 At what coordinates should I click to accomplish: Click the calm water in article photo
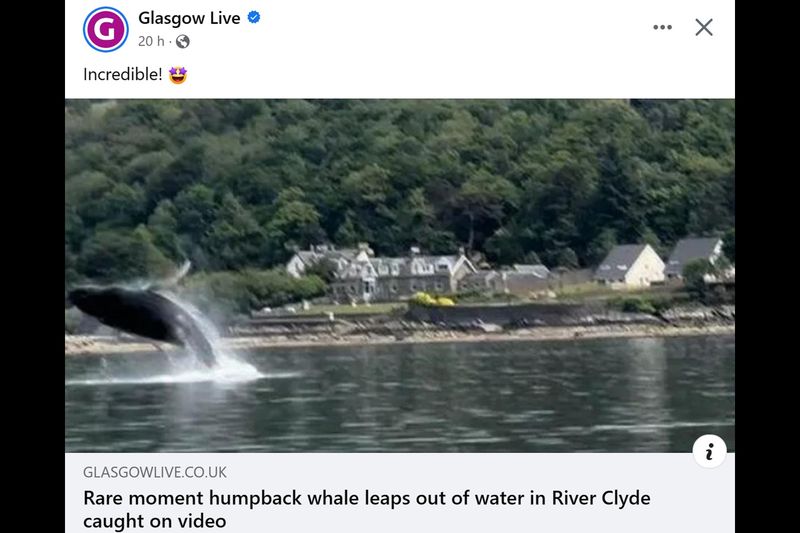(x=459, y=398)
